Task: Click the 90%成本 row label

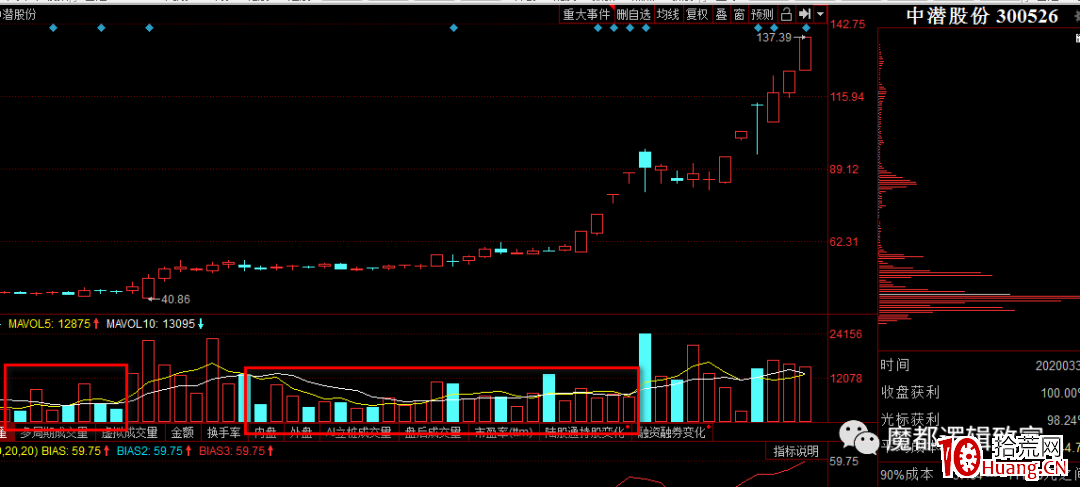Action: (907, 474)
